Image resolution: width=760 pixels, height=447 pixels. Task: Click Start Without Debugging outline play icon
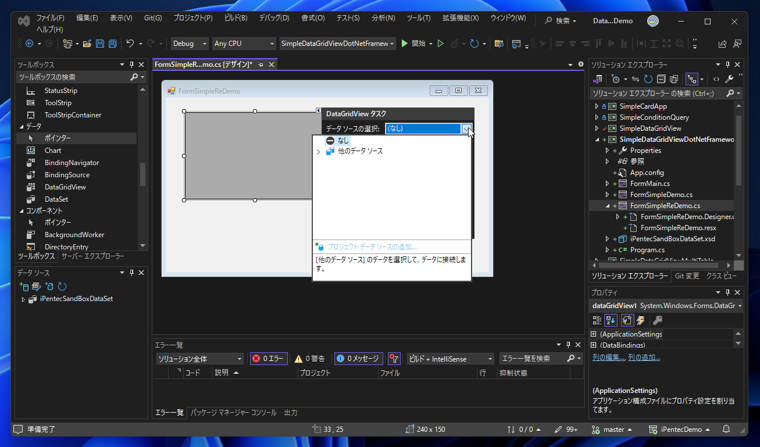441,44
